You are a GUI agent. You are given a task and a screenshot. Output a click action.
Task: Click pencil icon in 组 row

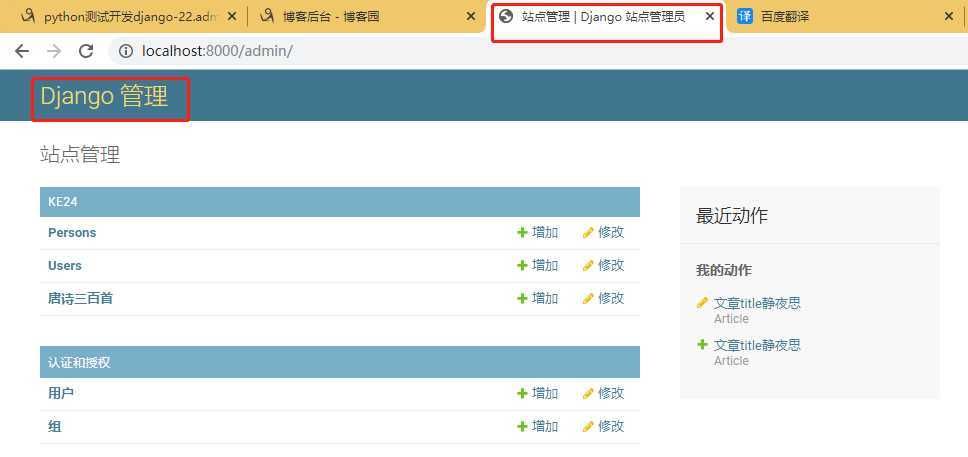pyautogui.click(x=588, y=426)
